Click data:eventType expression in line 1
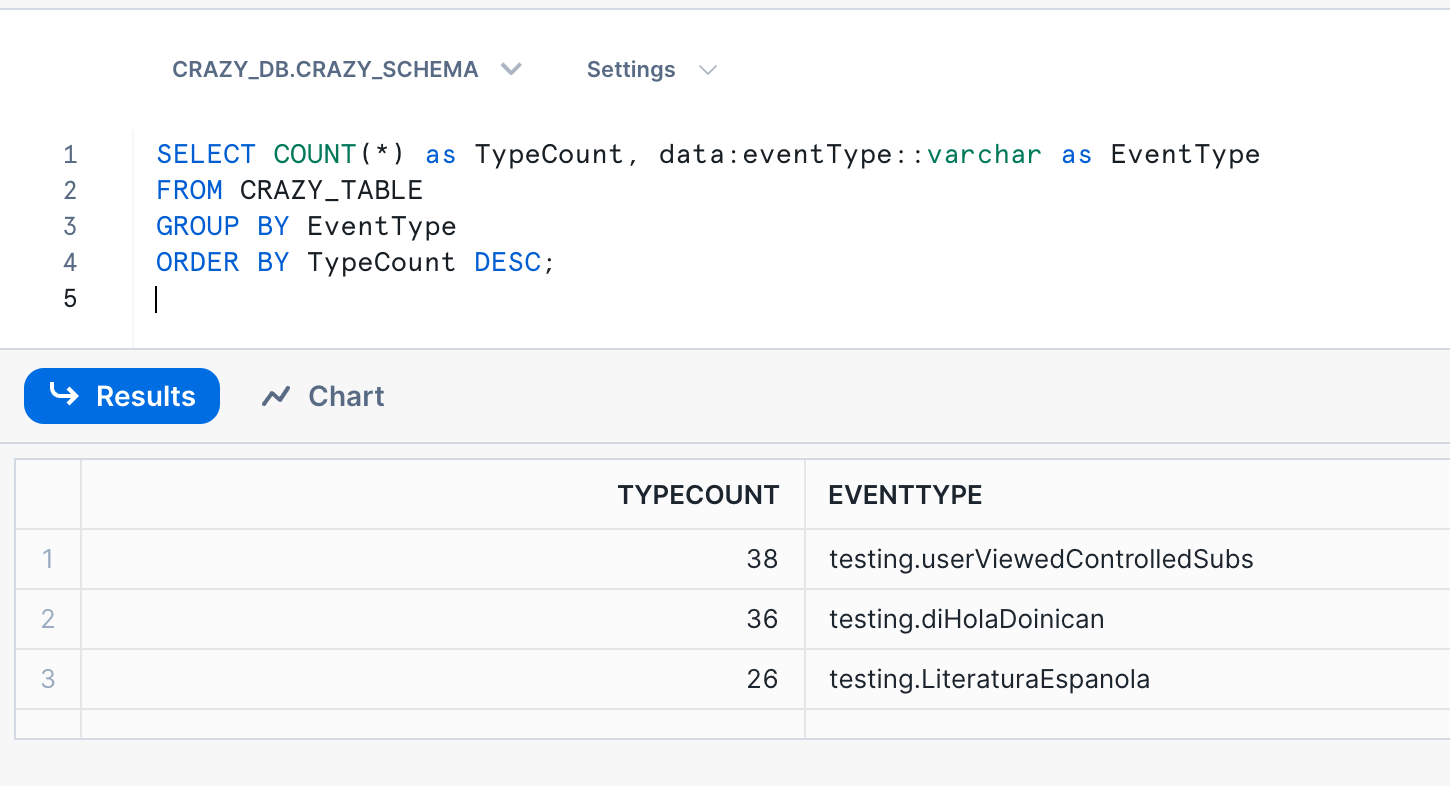This screenshot has width=1450, height=786. [783, 155]
